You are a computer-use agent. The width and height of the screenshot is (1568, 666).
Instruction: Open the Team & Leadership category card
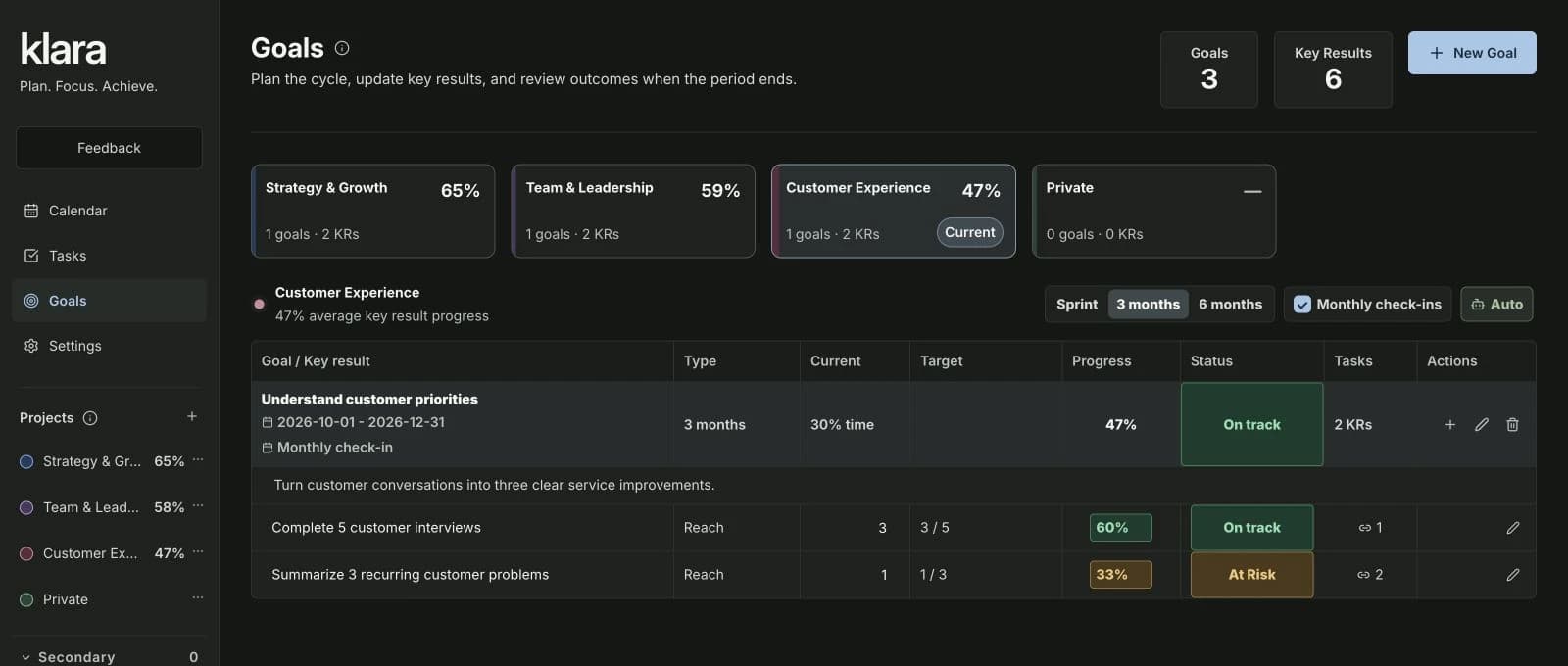[x=633, y=211]
